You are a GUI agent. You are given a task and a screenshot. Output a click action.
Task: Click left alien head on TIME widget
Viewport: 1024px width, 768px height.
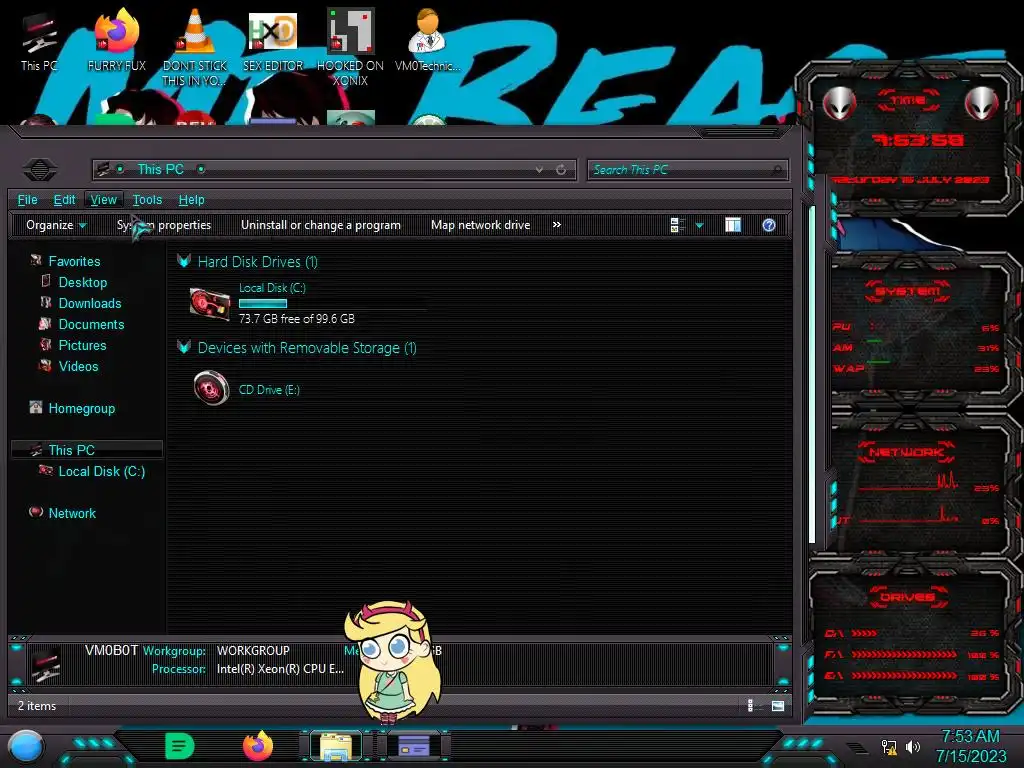839,103
